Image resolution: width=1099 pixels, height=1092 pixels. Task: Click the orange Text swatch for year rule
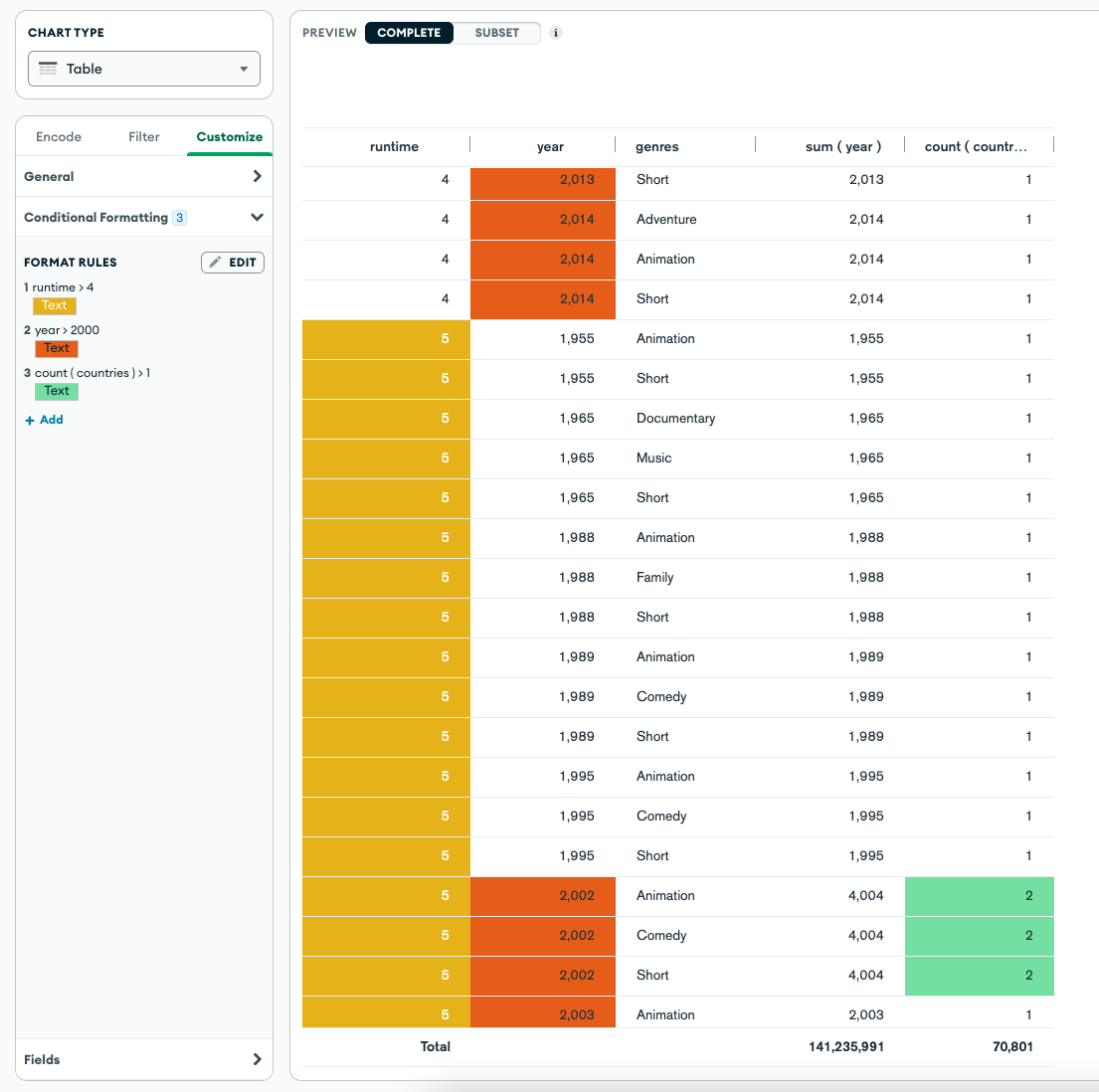[x=57, y=349]
